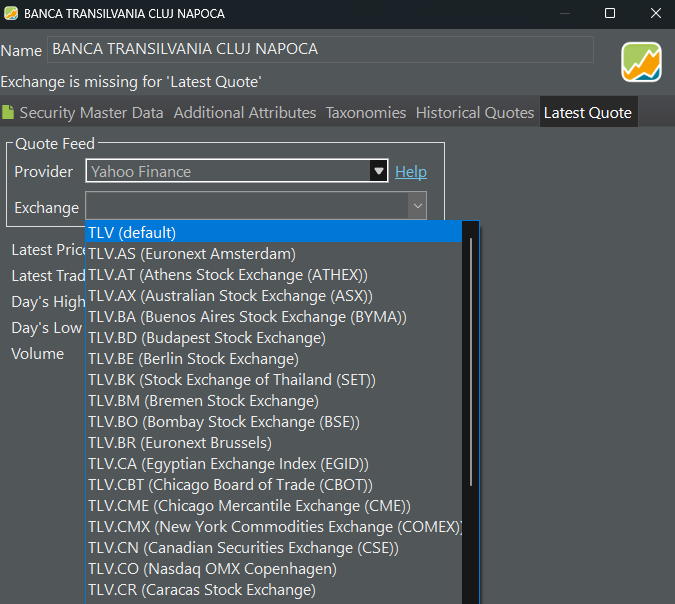The width and height of the screenshot is (675, 604).
Task: Pick TLV.BR Euronext Brussels
Action: pos(273,443)
